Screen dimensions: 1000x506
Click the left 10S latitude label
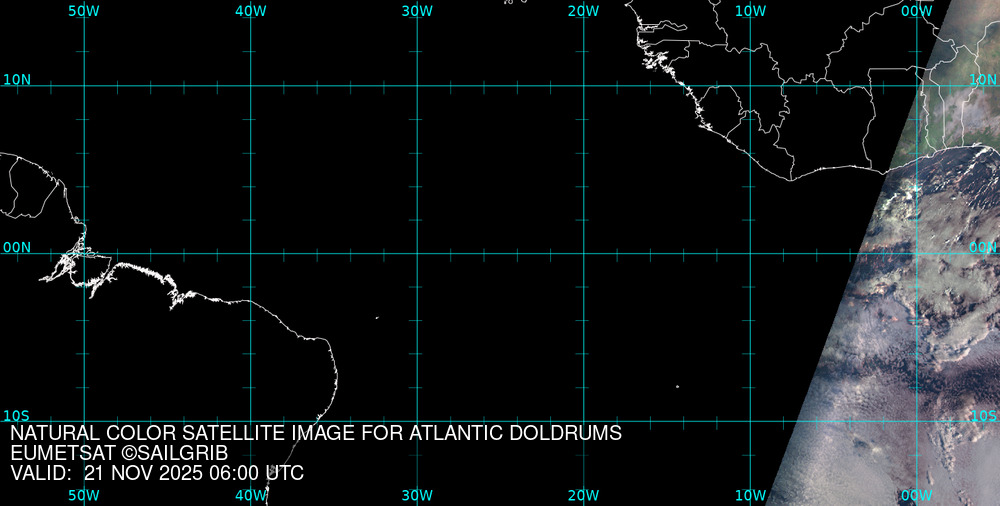15,415
